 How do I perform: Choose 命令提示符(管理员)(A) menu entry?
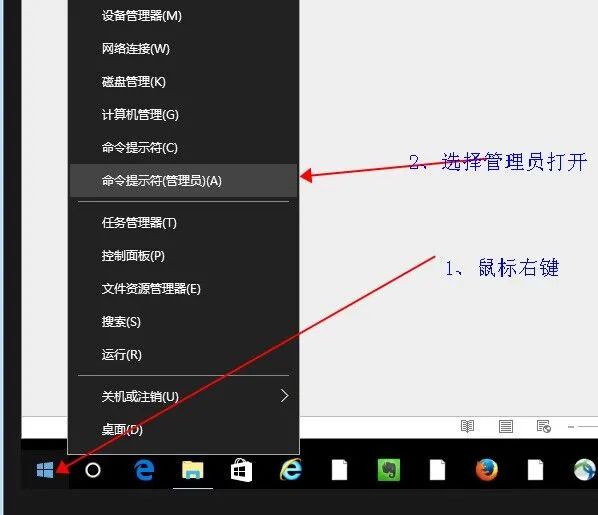183,180
